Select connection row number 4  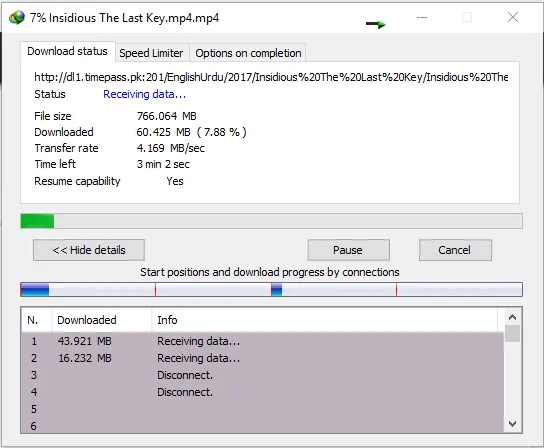pos(263,392)
